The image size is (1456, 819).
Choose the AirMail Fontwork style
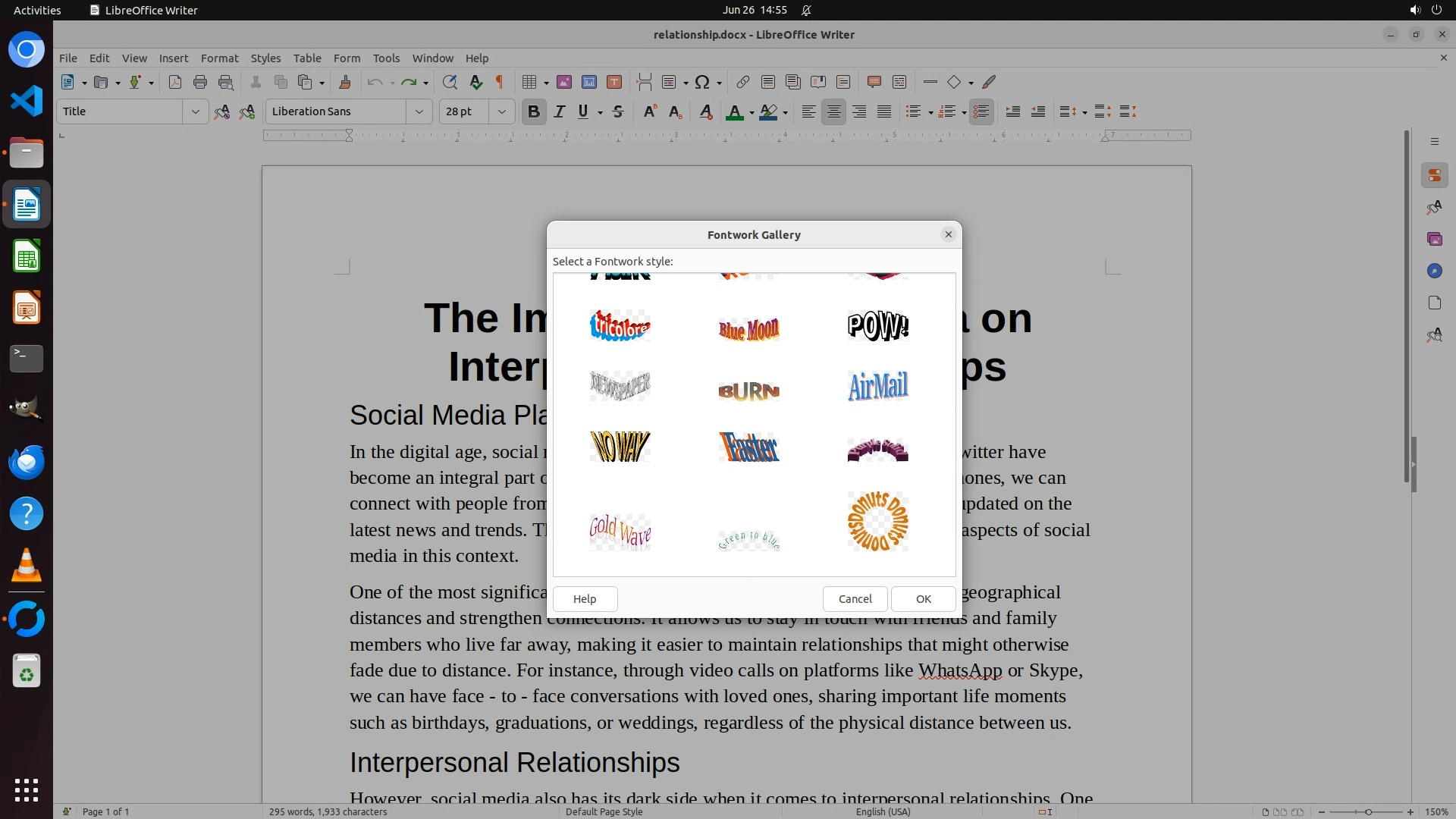pyautogui.click(x=877, y=386)
